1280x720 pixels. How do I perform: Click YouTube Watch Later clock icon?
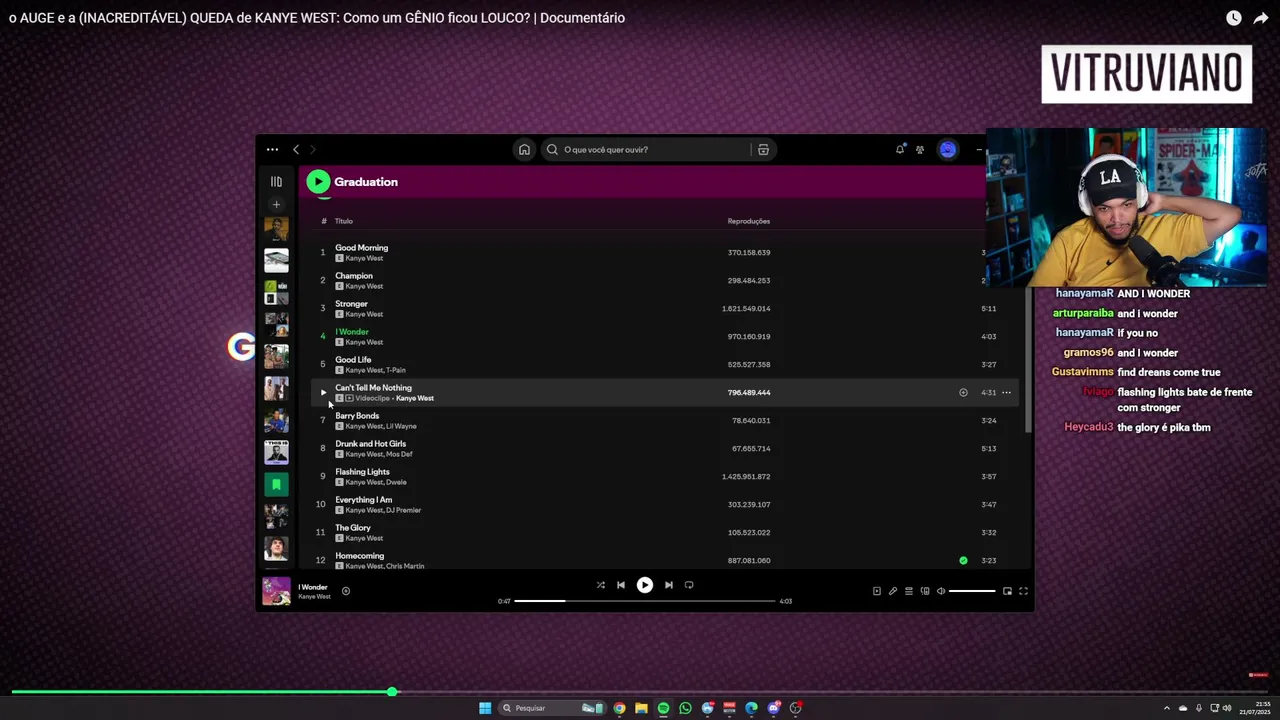1234,18
